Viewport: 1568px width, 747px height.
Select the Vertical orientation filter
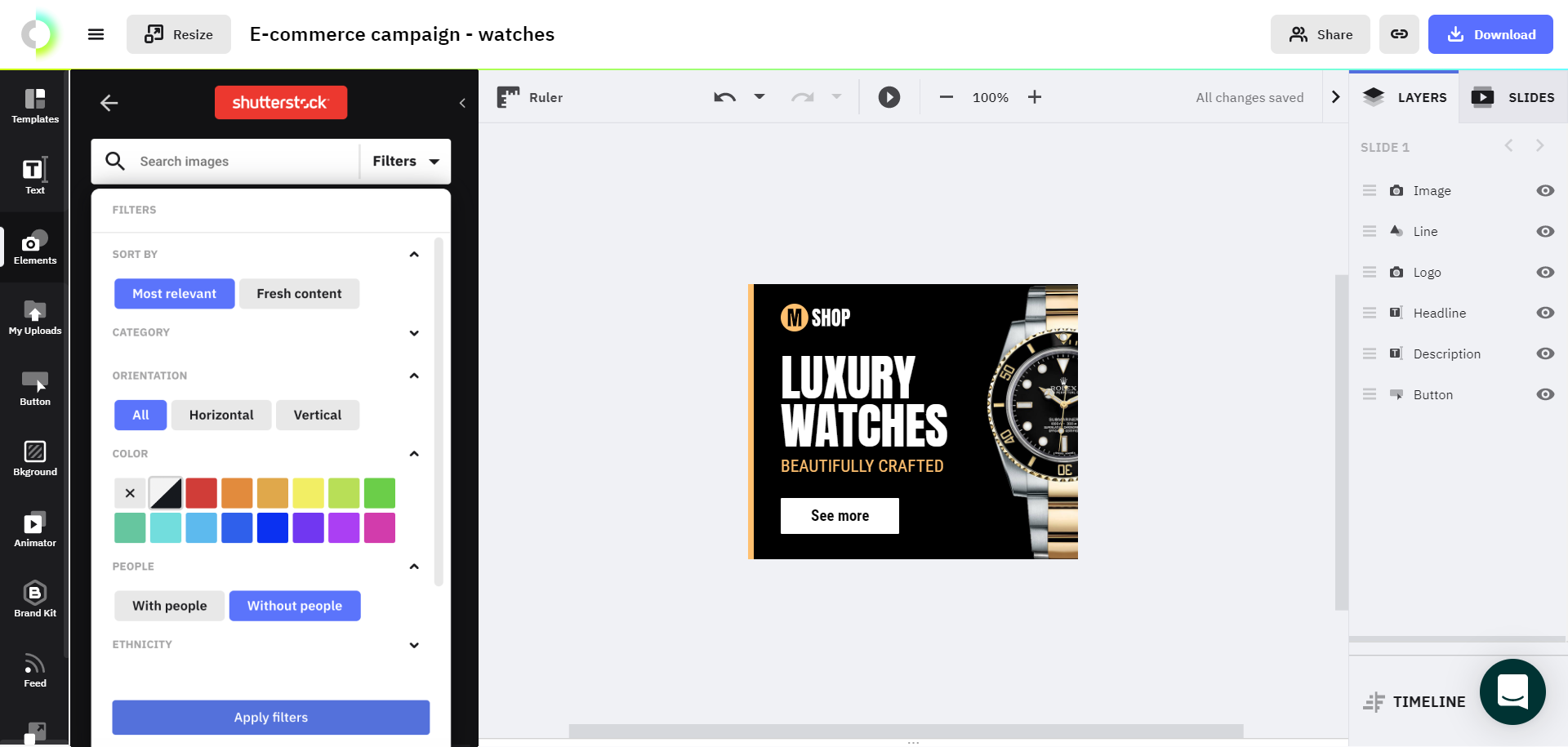pos(317,415)
